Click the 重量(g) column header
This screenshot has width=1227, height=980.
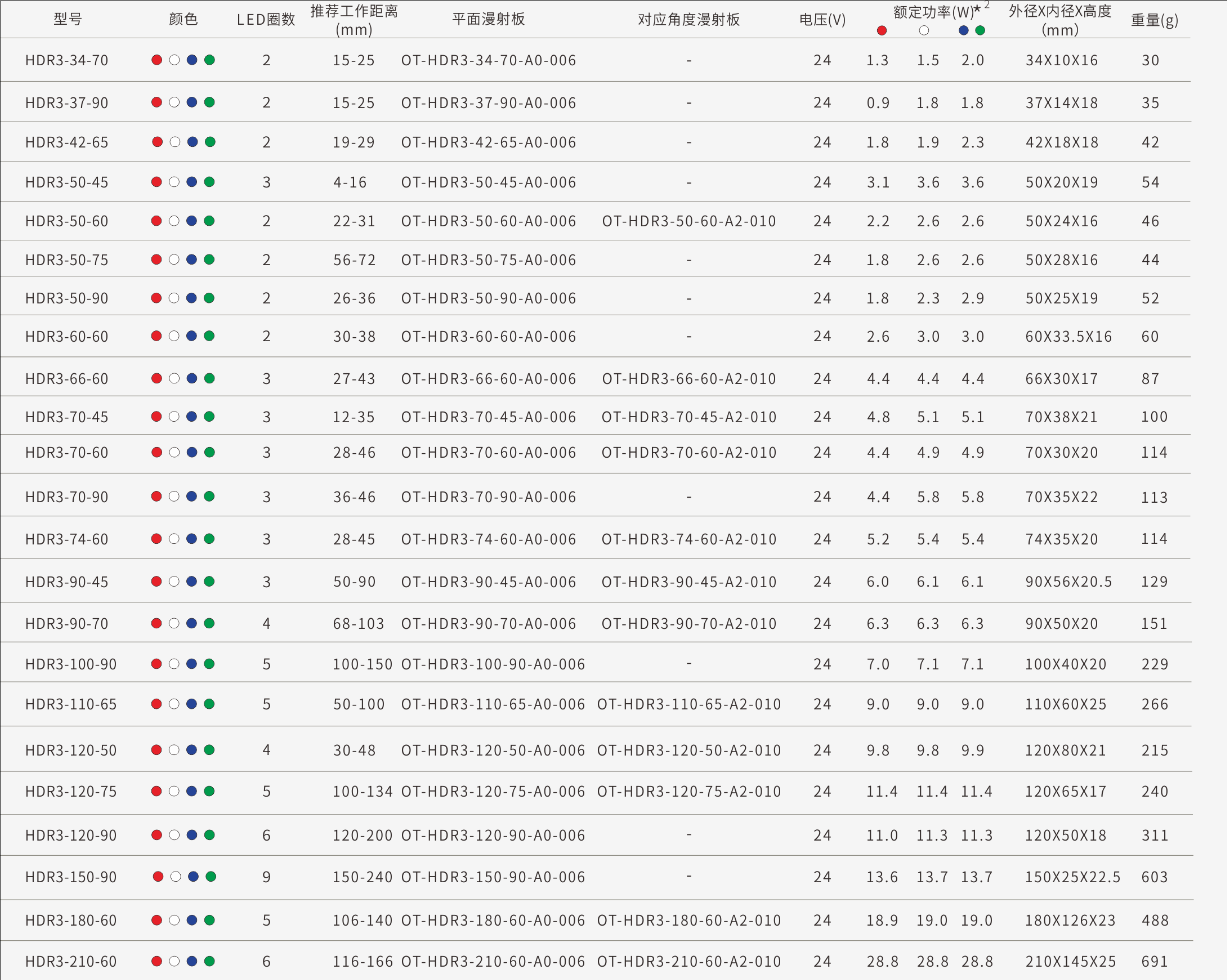1154,19
